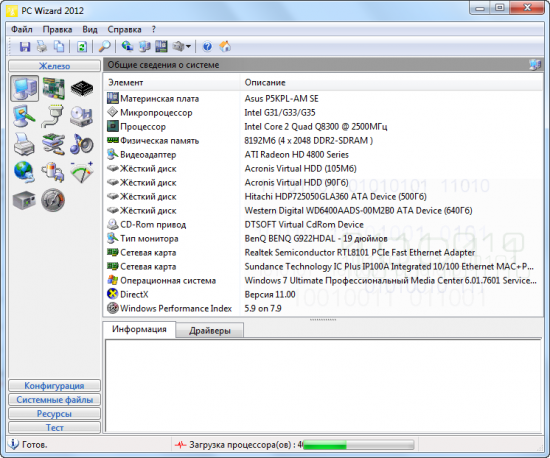Select the Video monitor icon in sidebar

24,116
